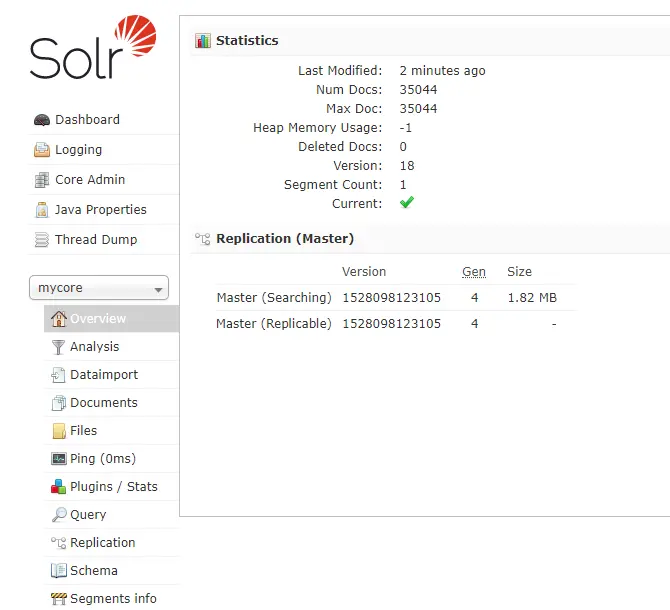Go to the Logging section
The image size is (670, 610).
coord(79,150)
